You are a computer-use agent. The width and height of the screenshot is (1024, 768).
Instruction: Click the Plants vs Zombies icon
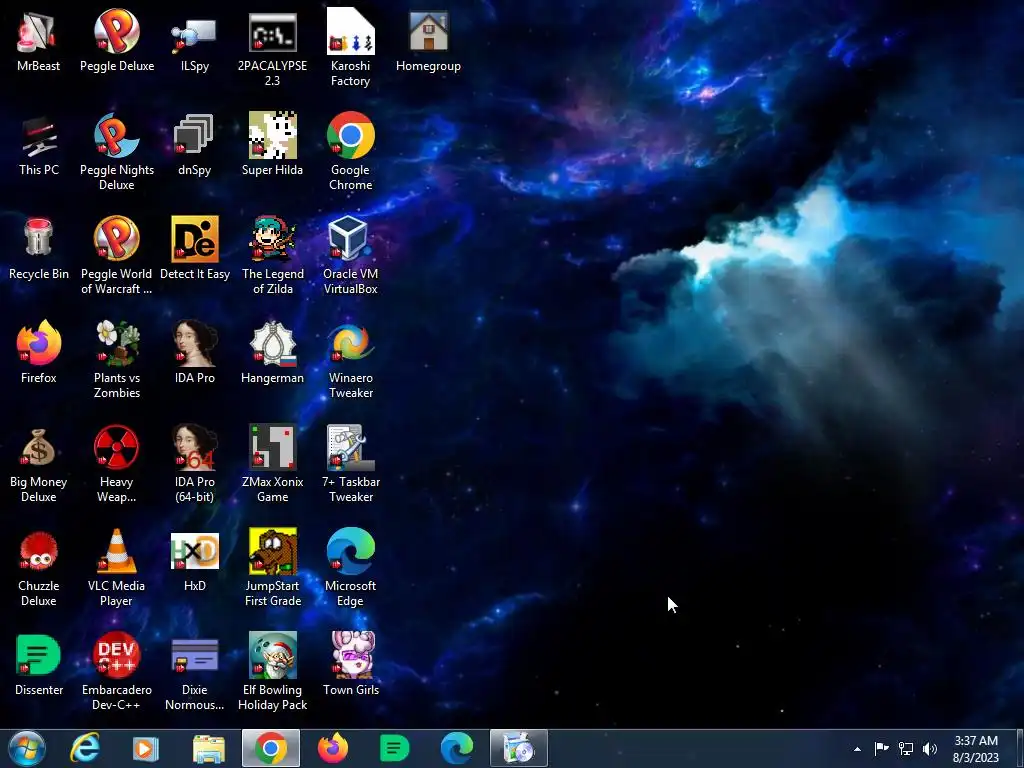coord(117,360)
